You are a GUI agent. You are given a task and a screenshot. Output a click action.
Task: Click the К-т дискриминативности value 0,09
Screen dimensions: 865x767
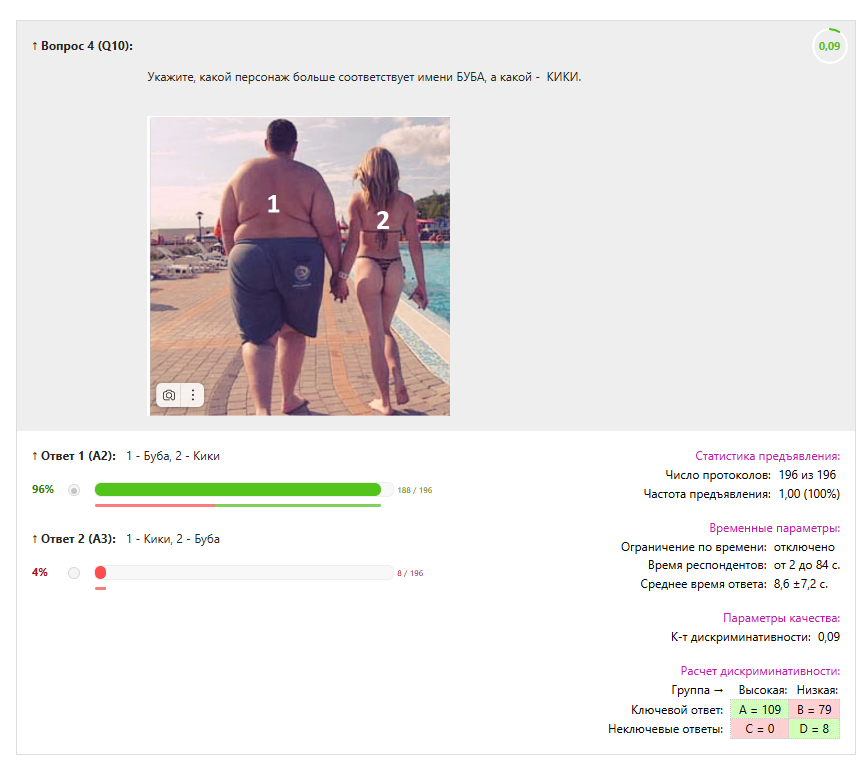pos(829,637)
